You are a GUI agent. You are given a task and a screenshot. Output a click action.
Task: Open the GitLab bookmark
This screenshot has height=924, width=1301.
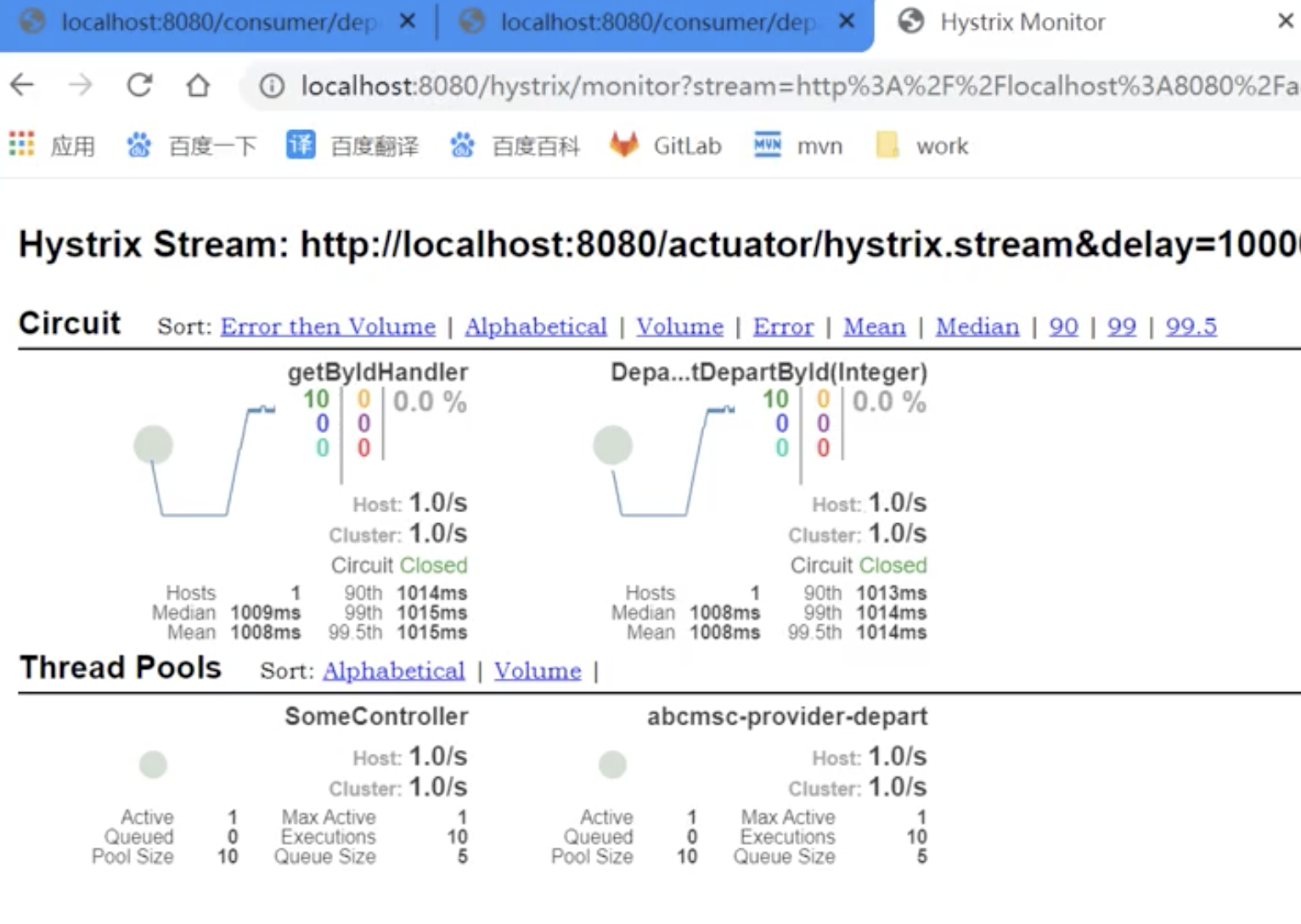666,146
